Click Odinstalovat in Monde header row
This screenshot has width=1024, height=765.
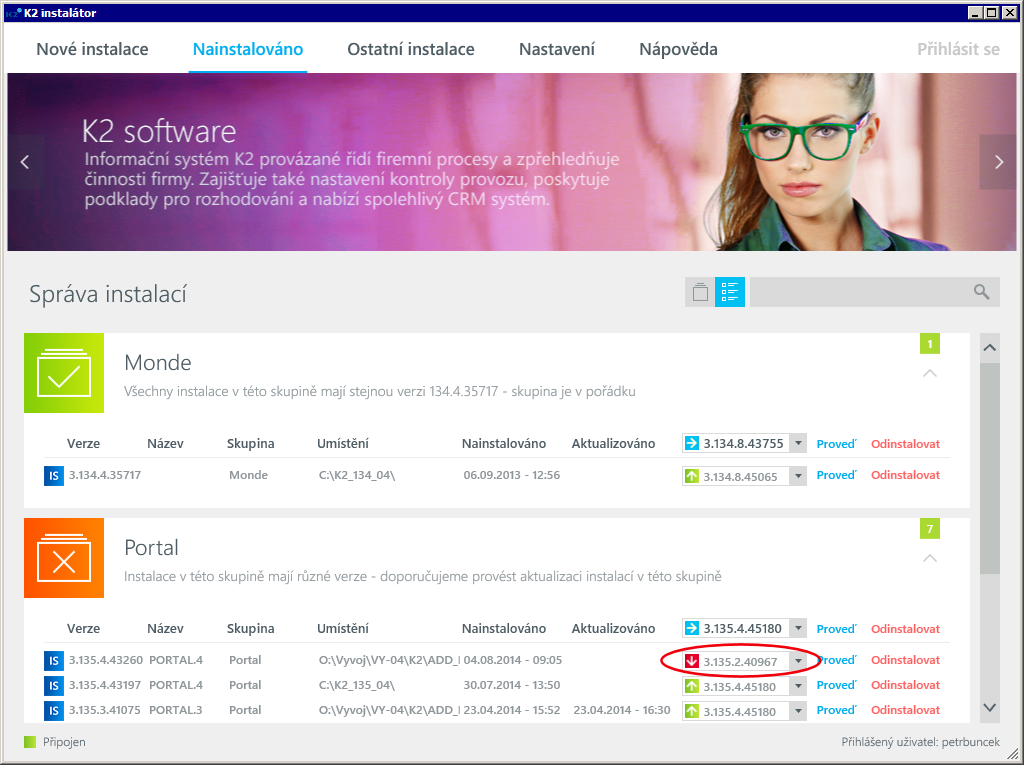905,444
